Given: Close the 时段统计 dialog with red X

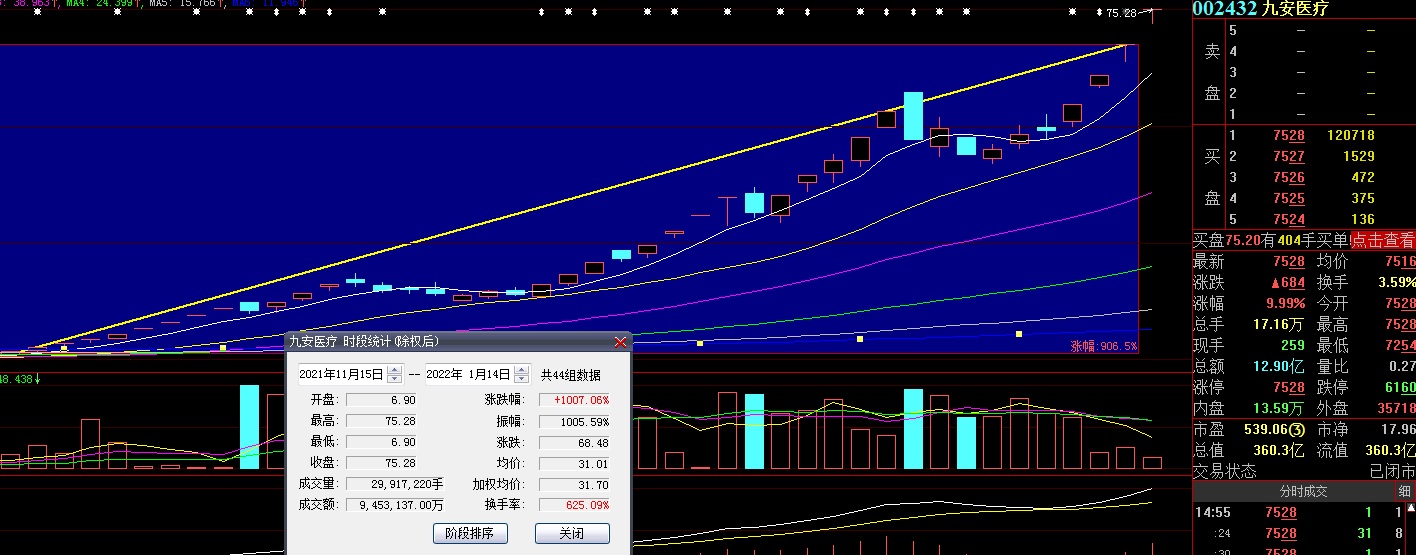Looking at the screenshot, I should pyautogui.click(x=620, y=342).
